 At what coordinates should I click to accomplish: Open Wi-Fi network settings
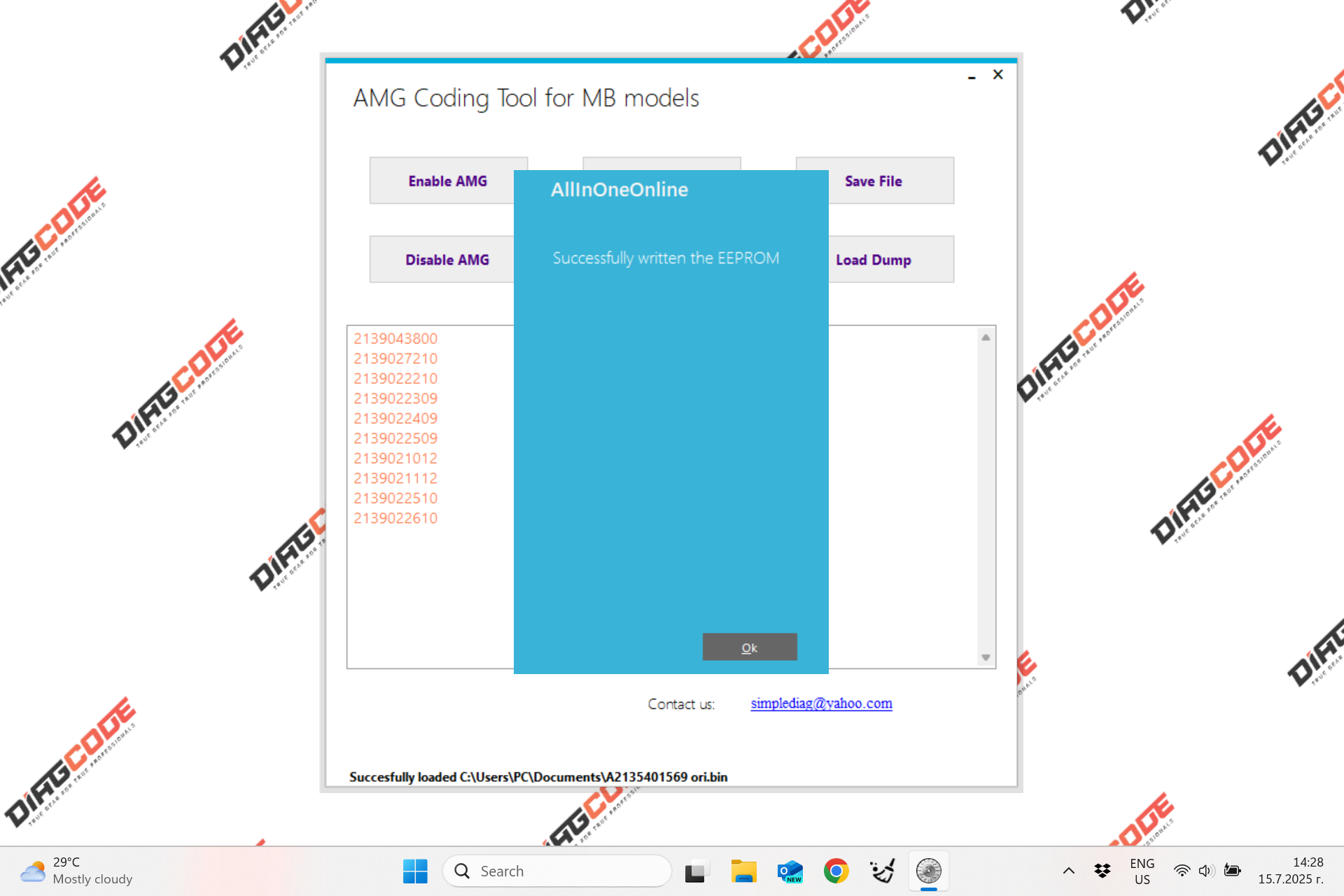(1182, 871)
